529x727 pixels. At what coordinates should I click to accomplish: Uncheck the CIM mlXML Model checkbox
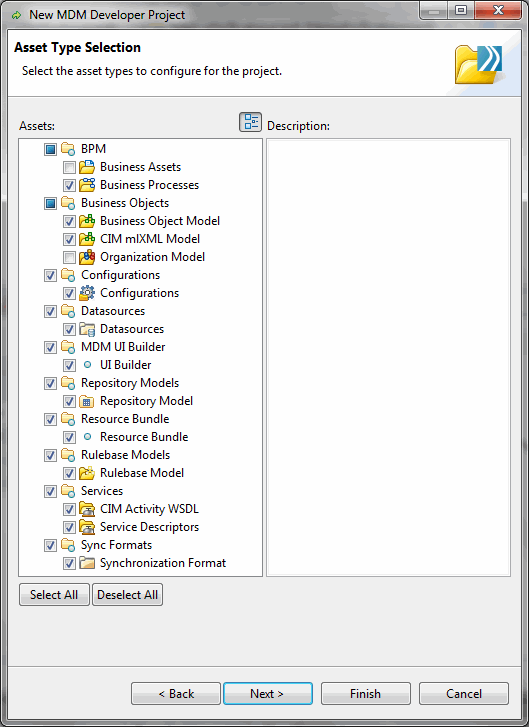point(70,240)
